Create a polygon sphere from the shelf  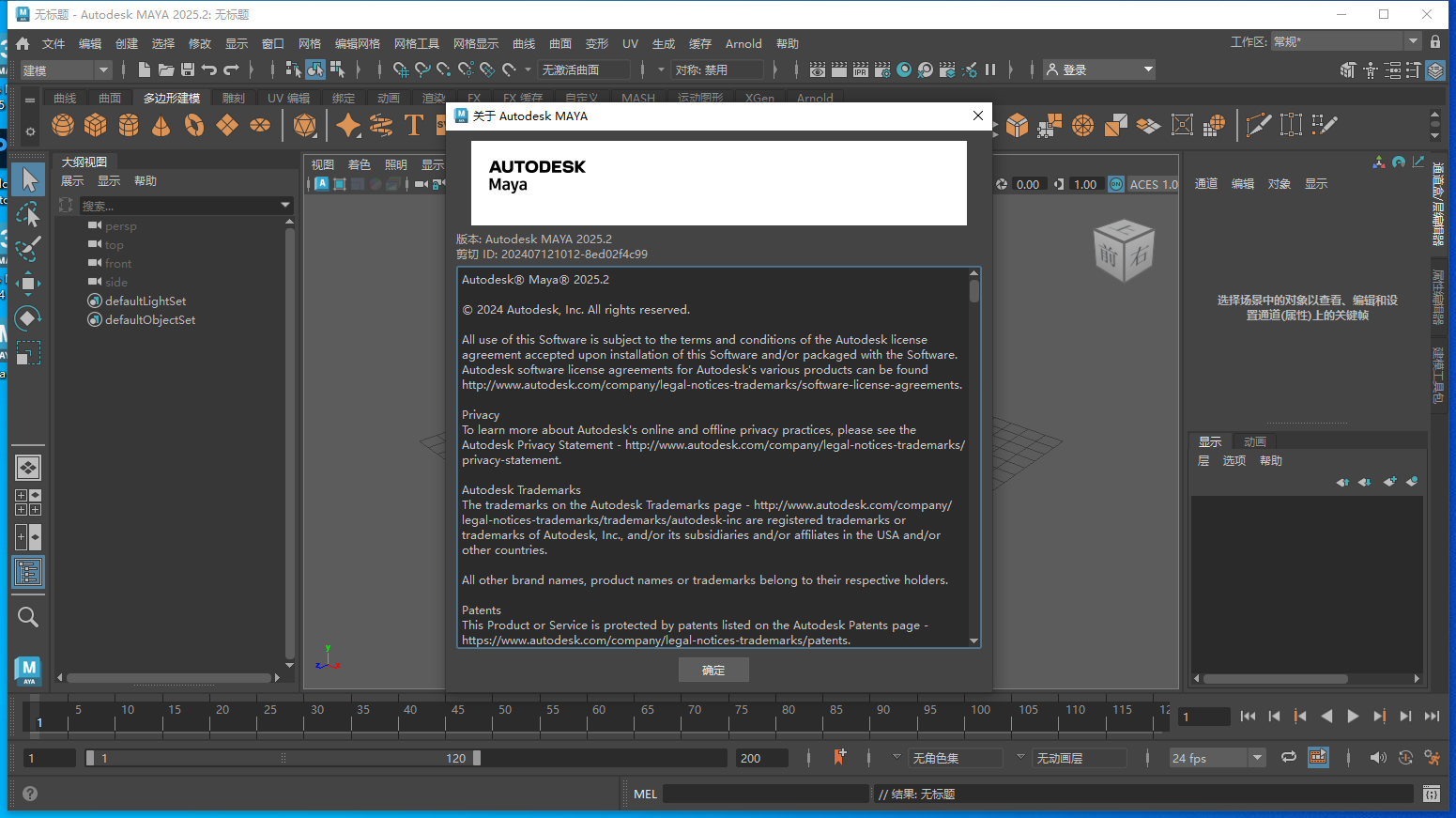pos(63,125)
